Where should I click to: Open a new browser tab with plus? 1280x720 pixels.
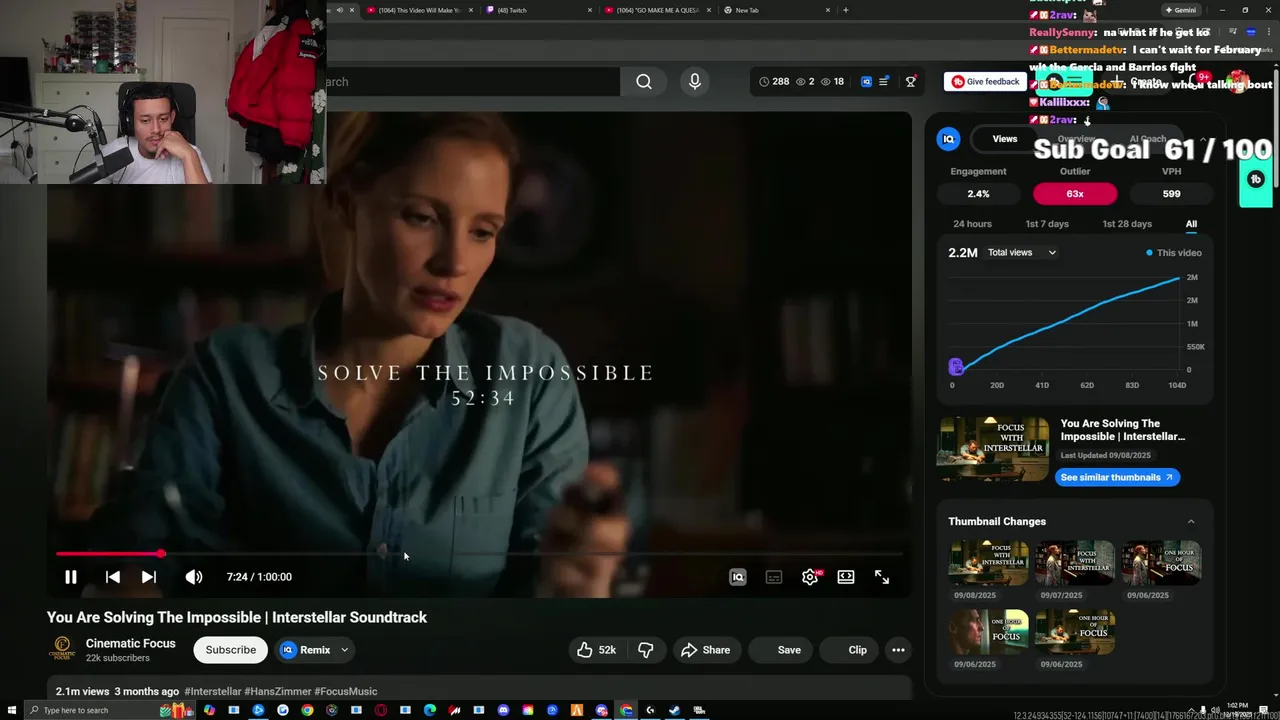tap(846, 10)
